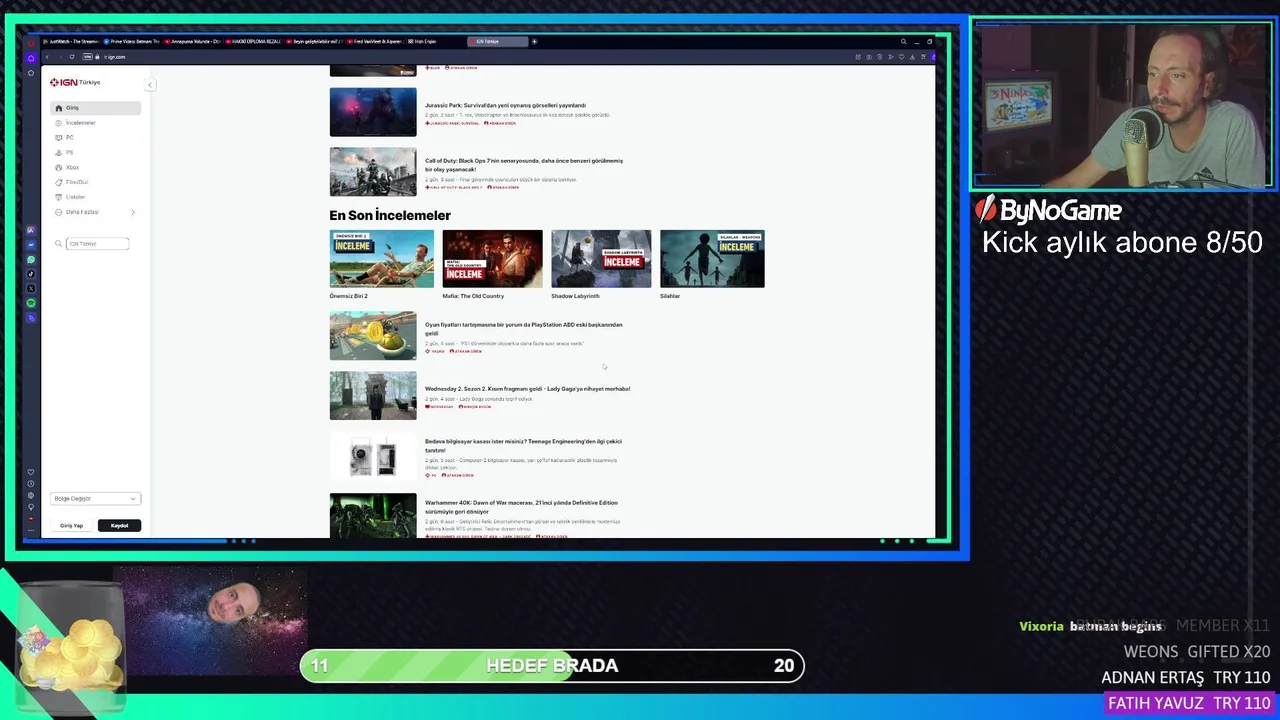Click the purple player icon below Spotify

31,317
